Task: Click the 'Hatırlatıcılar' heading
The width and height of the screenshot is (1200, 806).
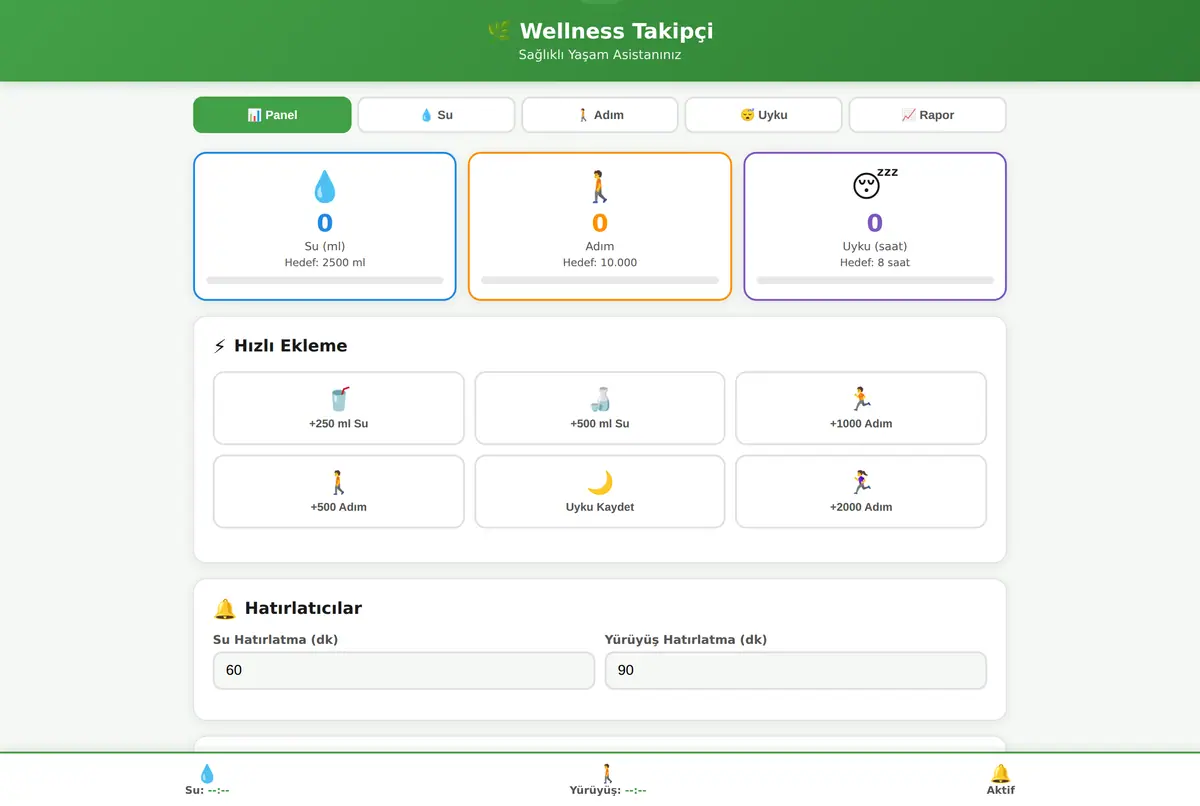Action: pyautogui.click(x=303, y=608)
